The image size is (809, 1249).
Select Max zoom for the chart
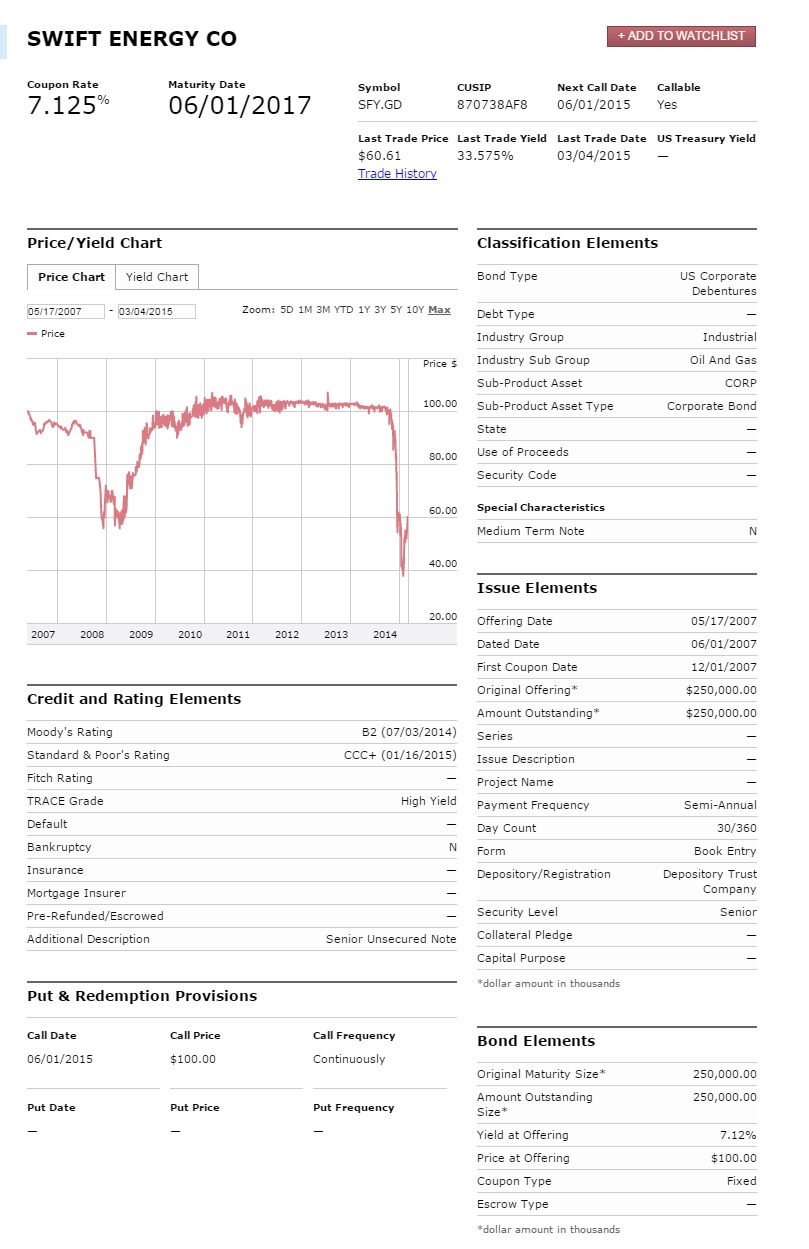click(x=439, y=310)
